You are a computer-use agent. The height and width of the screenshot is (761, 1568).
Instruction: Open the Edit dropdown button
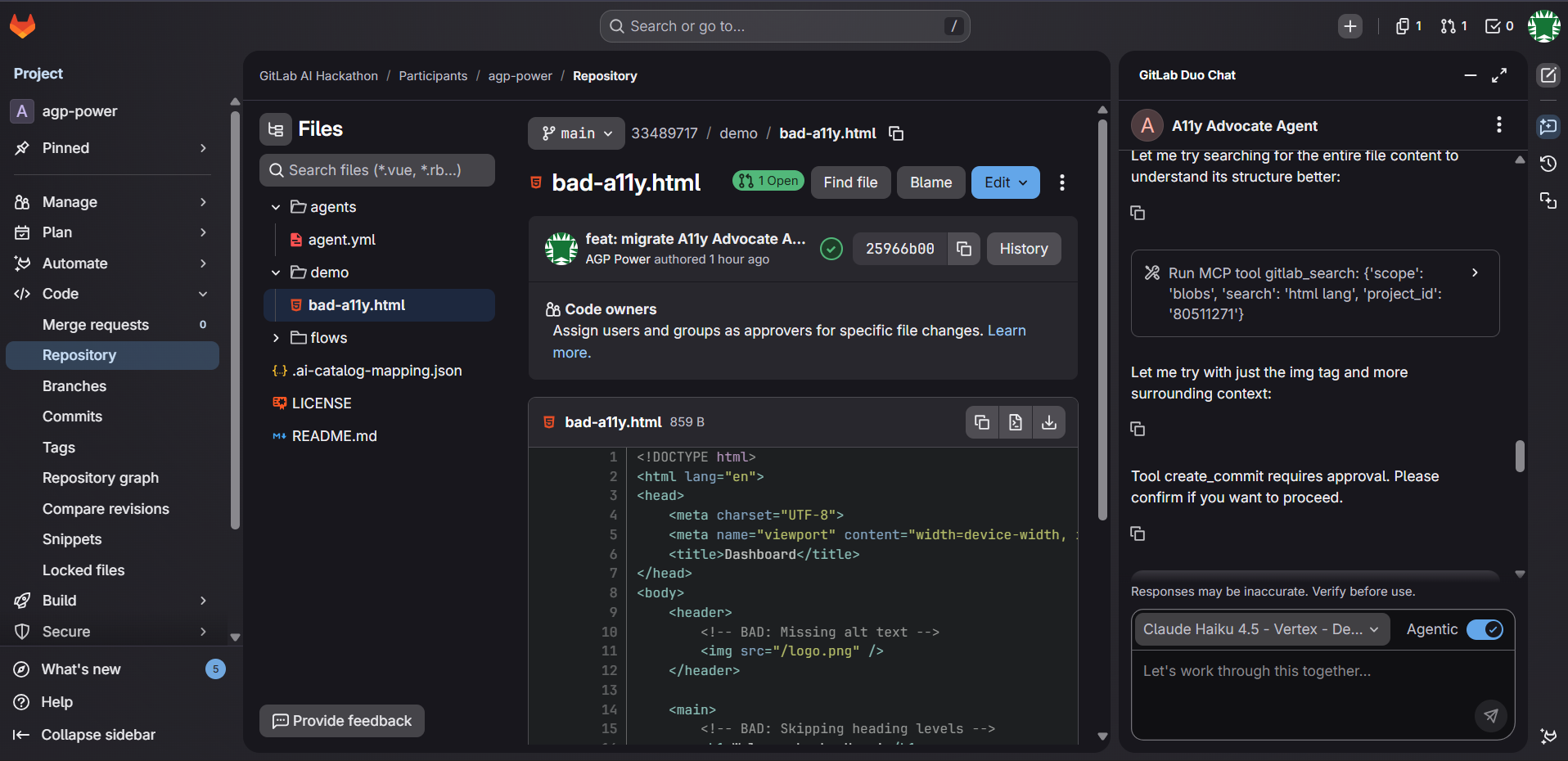pos(1005,182)
